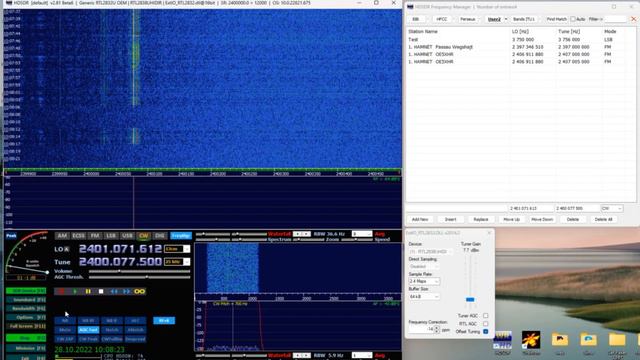Open the first yellow desktop folder icon
This screenshot has width=640, height=360.
560,340
